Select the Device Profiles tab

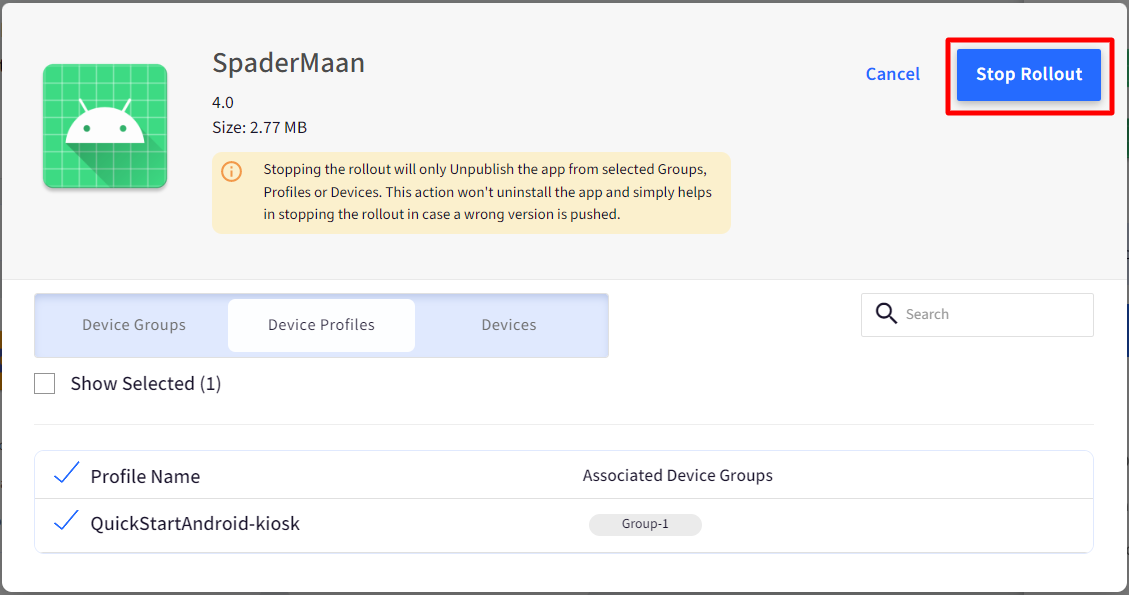[321, 325]
